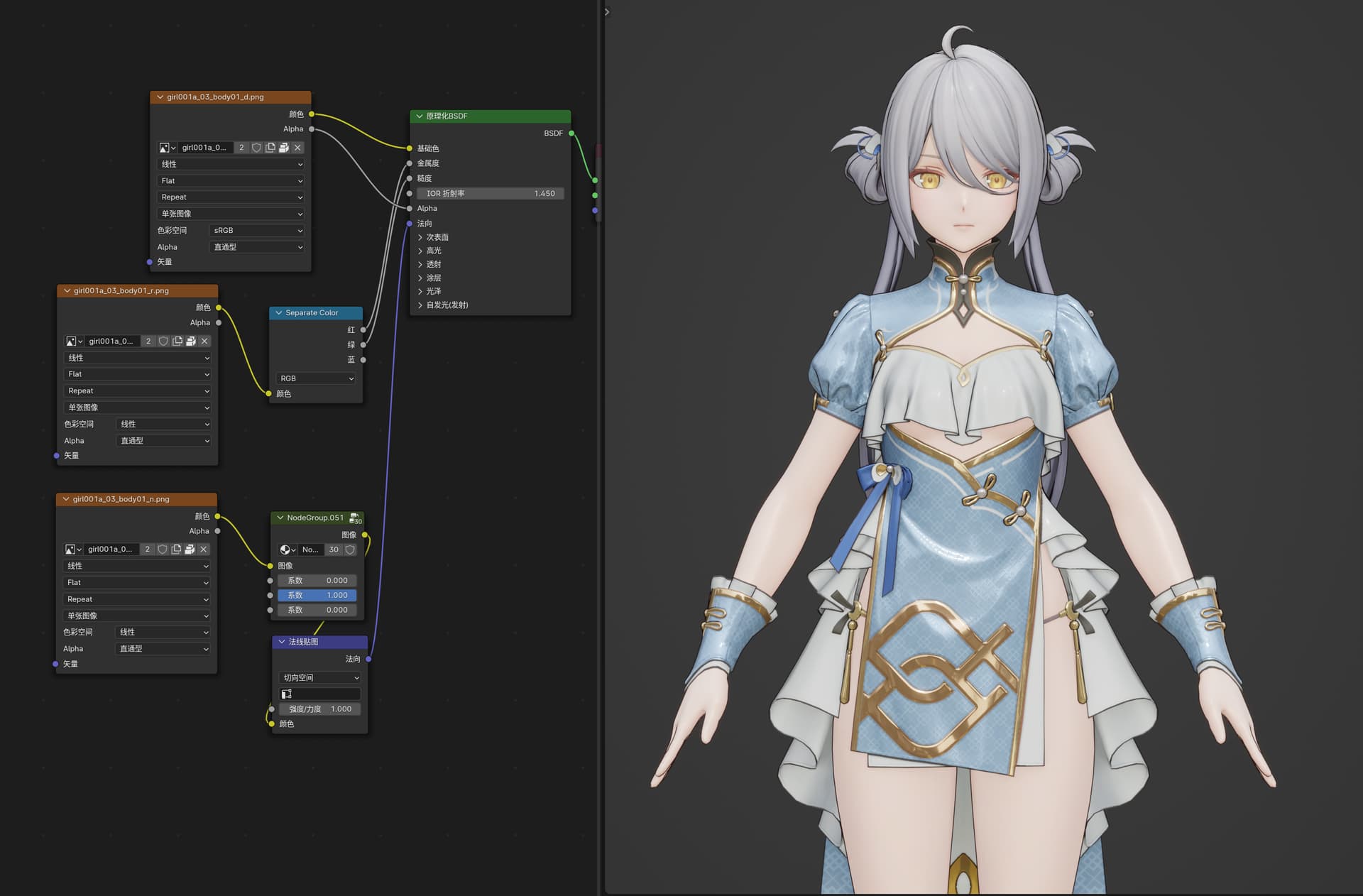Click UV map field in normal map node
This screenshot has width=1363, height=896.
[x=320, y=694]
